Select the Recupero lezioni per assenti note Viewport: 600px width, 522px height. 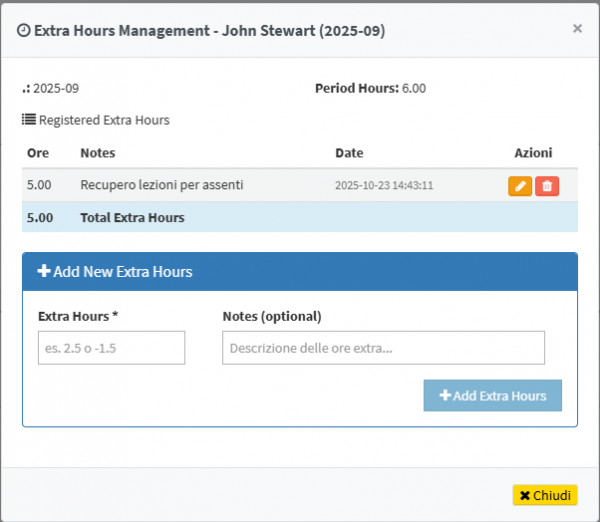tap(162, 185)
